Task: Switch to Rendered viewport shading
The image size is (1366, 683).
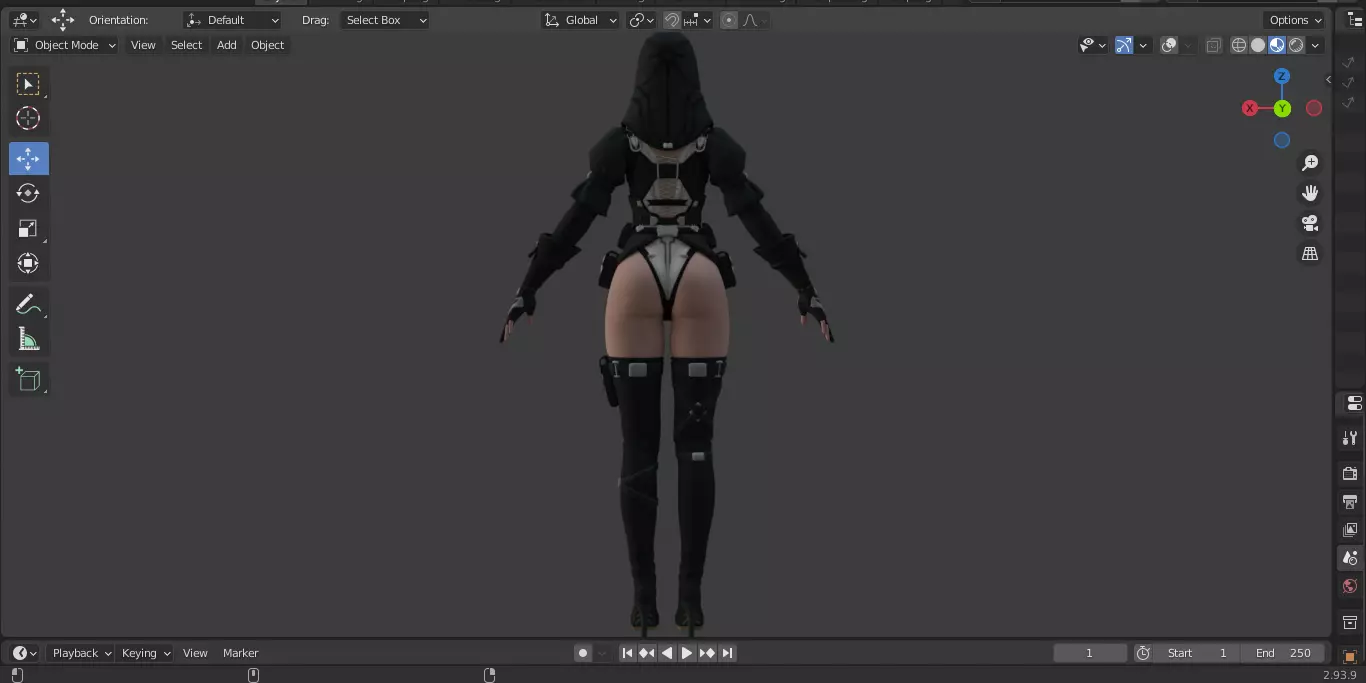Action: [x=1296, y=45]
